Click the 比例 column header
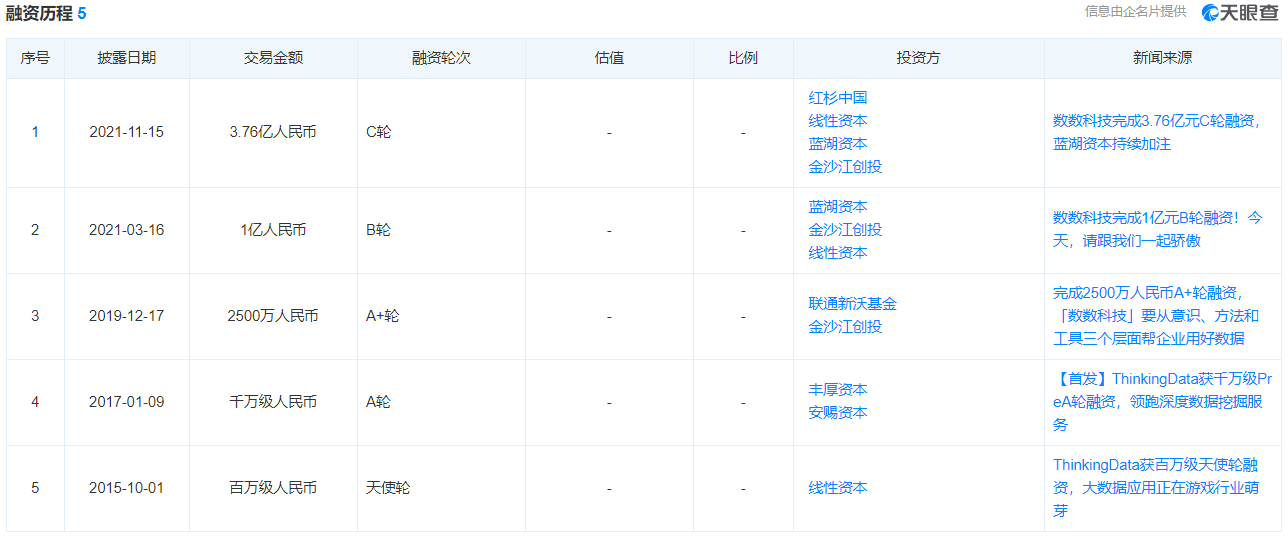Image resolution: width=1288 pixels, height=538 pixels. (743, 58)
